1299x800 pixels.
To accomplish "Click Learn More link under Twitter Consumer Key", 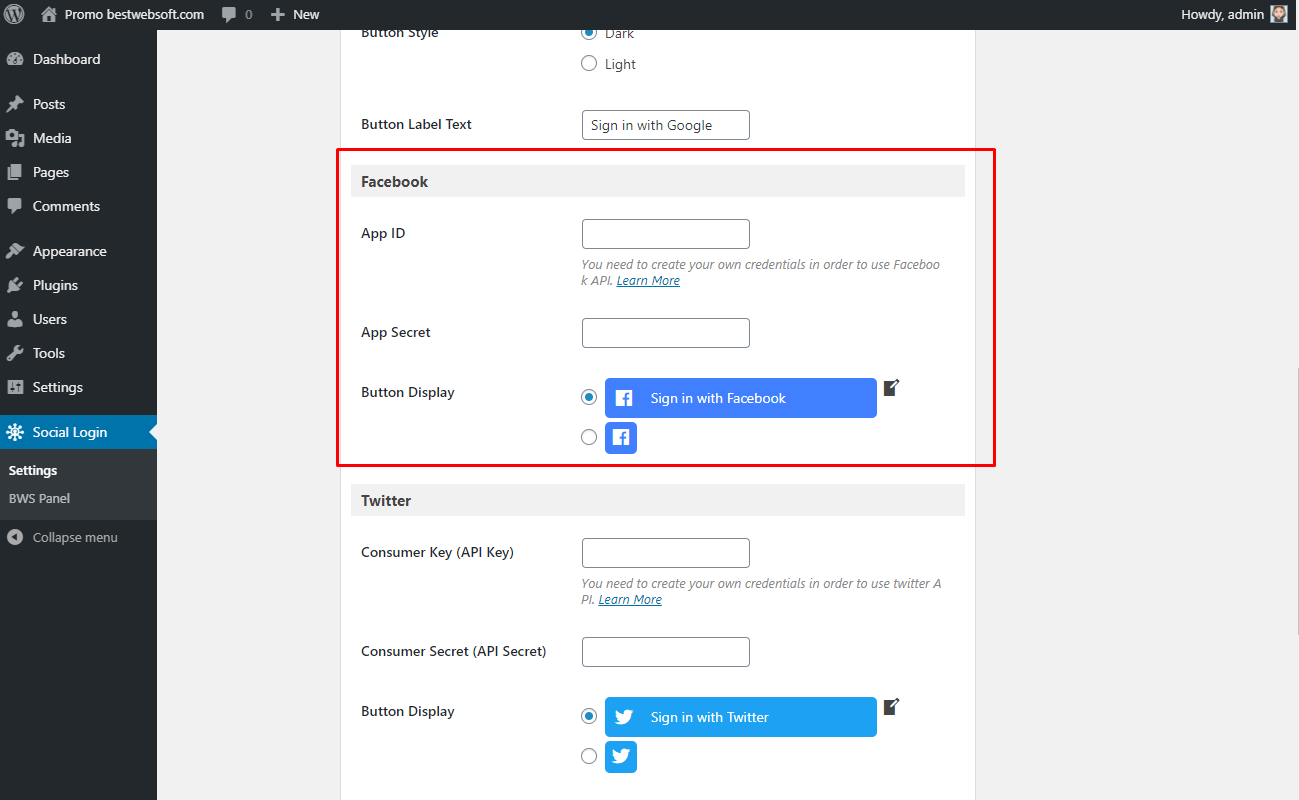I will [x=630, y=600].
